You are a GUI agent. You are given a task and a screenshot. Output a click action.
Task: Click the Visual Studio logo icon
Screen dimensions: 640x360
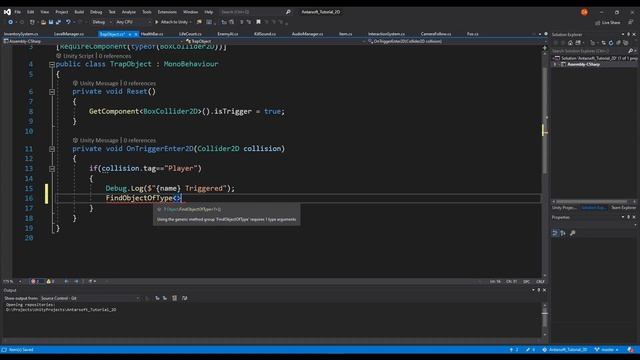[7, 12]
